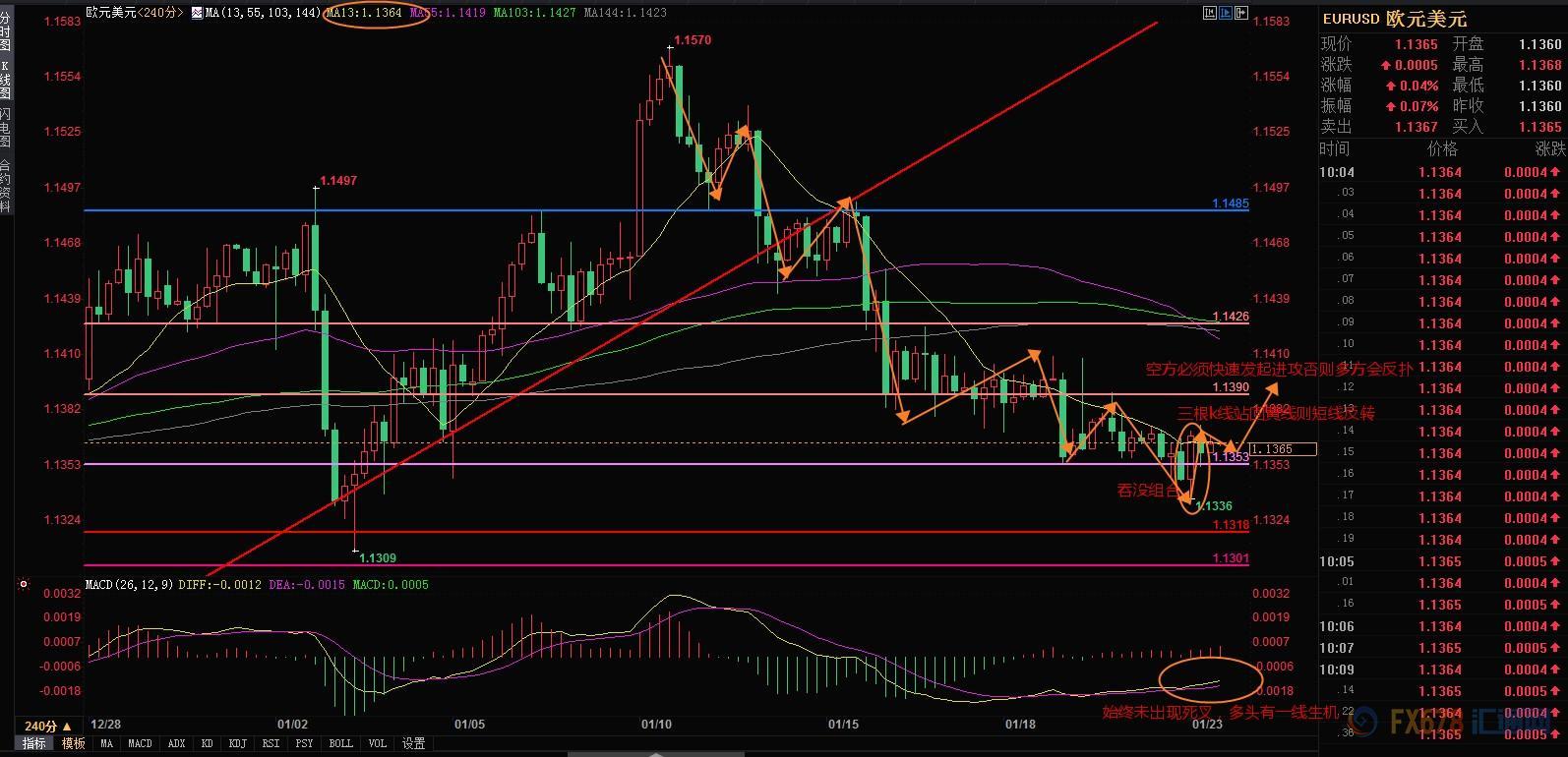
Task: Click the 1.1318 red support line label
Action: (x=1231, y=525)
